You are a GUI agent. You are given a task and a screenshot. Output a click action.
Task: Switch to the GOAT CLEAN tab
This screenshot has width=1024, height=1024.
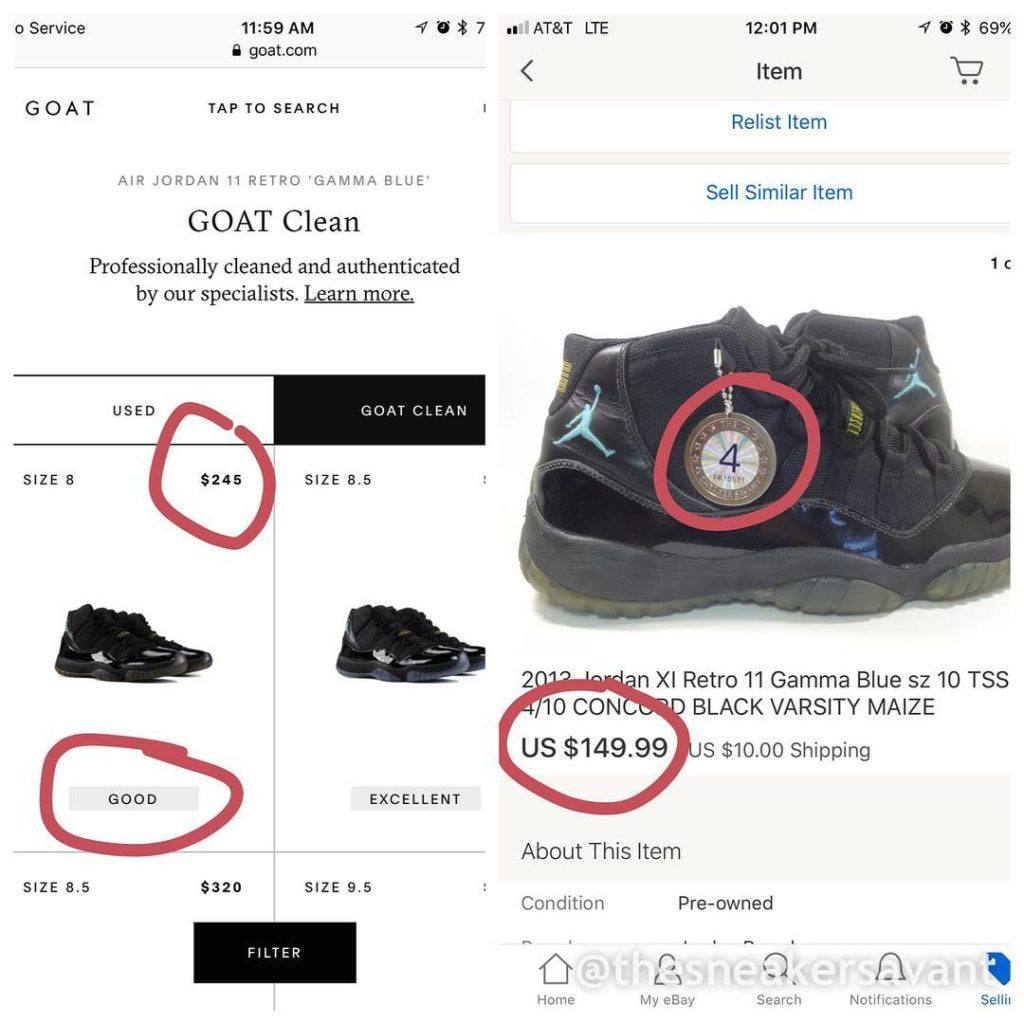click(379, 410)
